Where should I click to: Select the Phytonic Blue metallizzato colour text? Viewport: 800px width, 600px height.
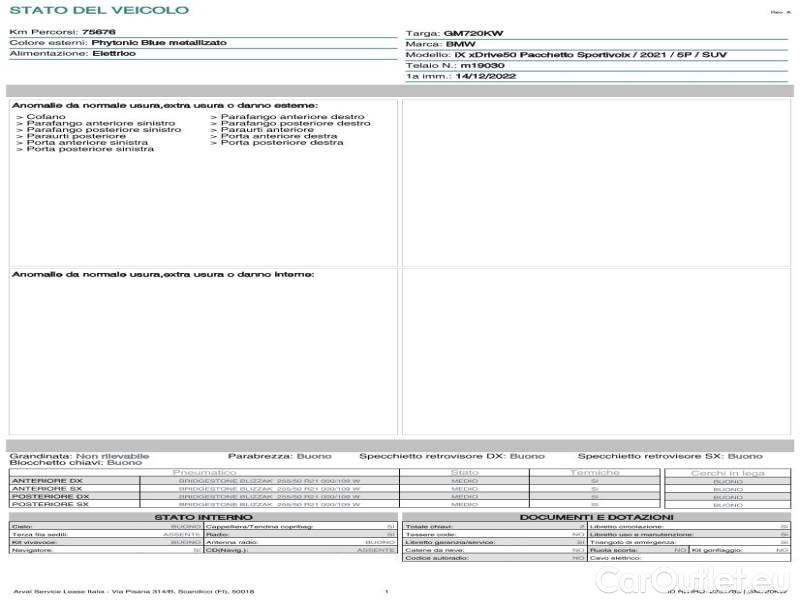click(x=159, y=43)
